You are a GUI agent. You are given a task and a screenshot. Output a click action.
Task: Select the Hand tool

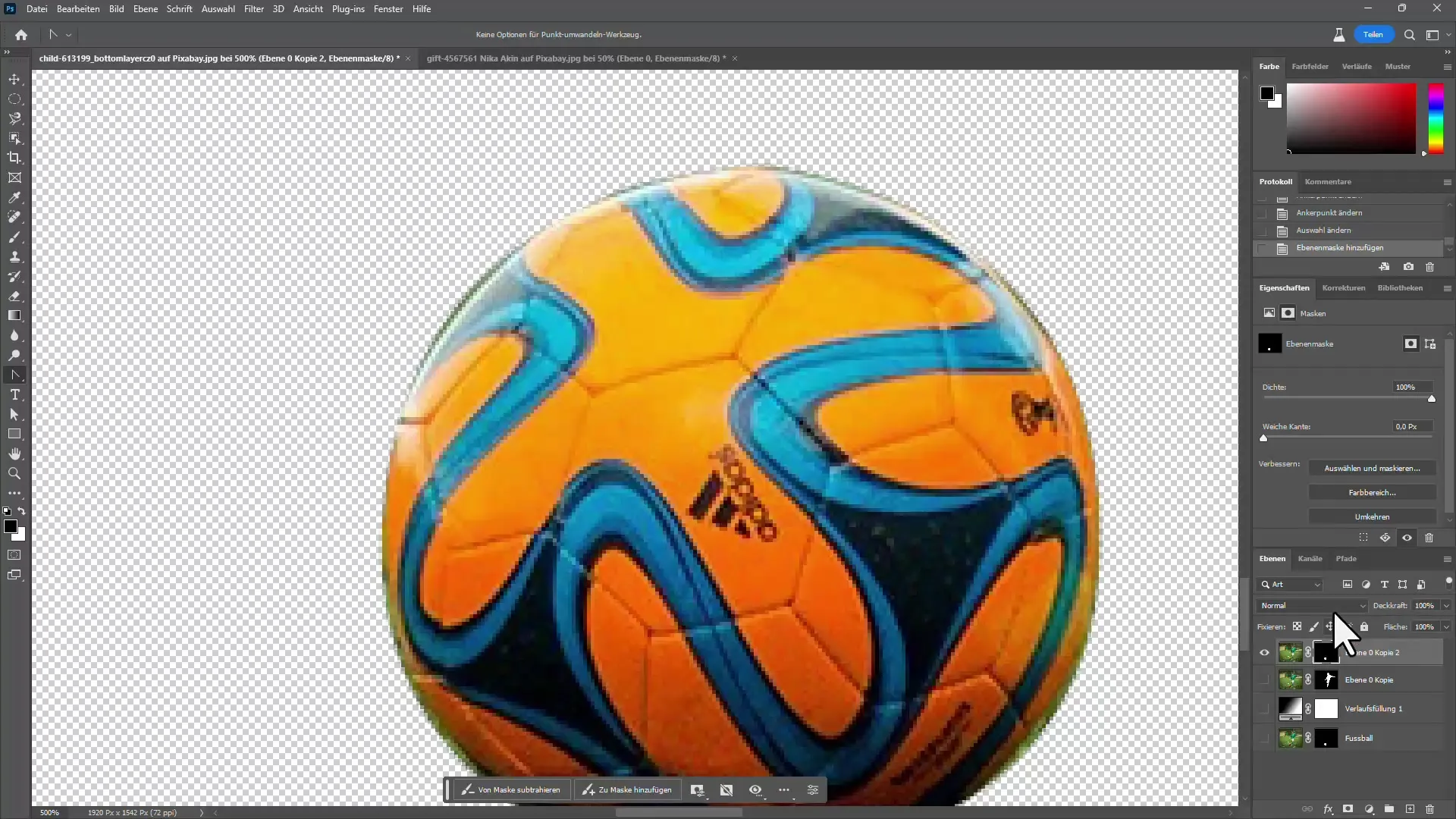14,454
